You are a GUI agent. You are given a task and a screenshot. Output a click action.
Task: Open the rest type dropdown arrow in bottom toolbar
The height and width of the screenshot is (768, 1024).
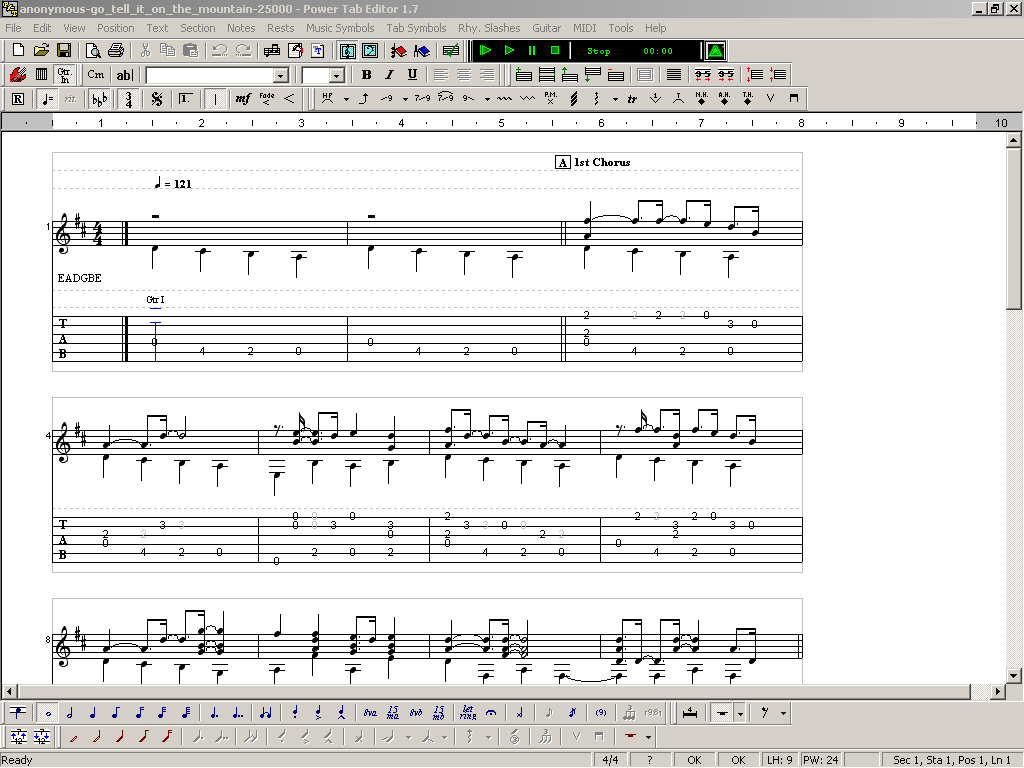(740, 713)
